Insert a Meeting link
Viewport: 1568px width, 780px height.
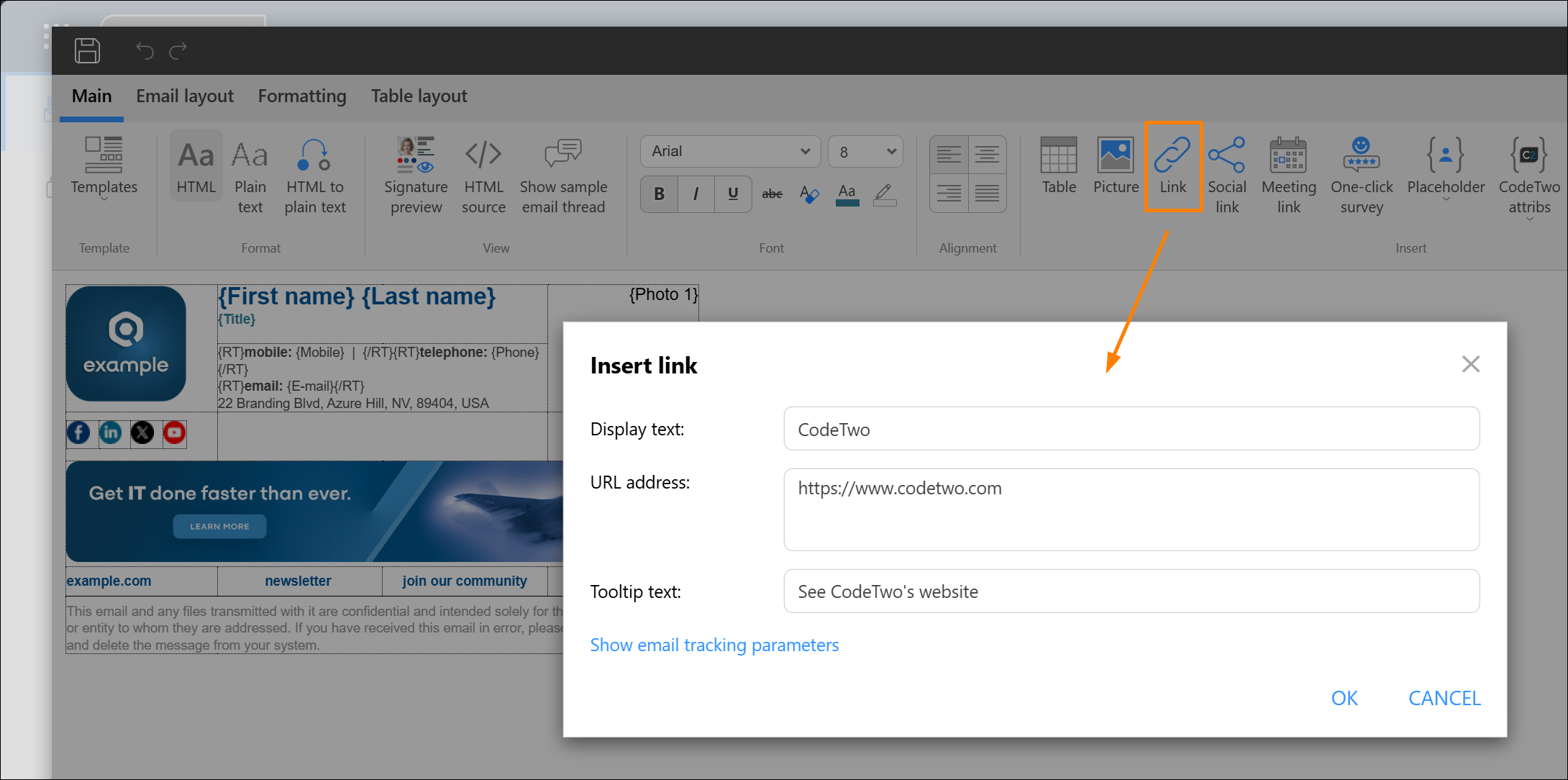tap(1288, 176)
